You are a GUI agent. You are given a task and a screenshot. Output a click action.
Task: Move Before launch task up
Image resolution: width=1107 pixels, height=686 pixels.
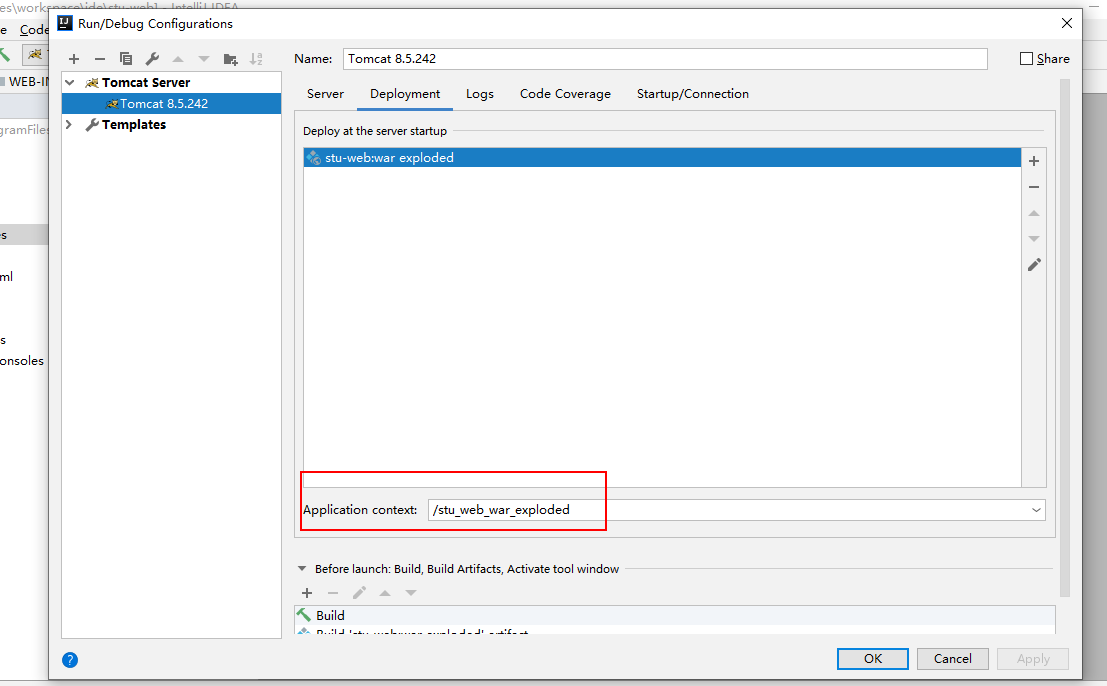pos(385,593)
